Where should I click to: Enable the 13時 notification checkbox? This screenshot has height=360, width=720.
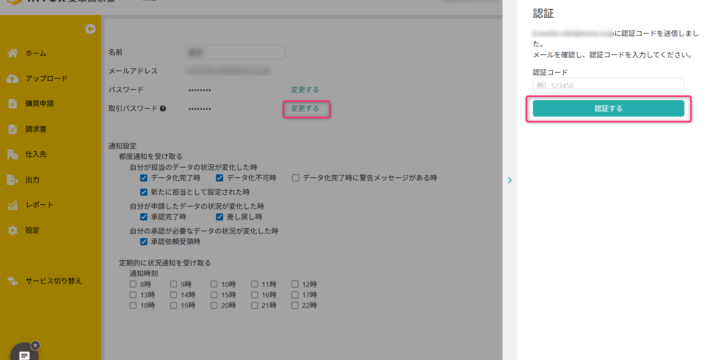tap(133, 294)
